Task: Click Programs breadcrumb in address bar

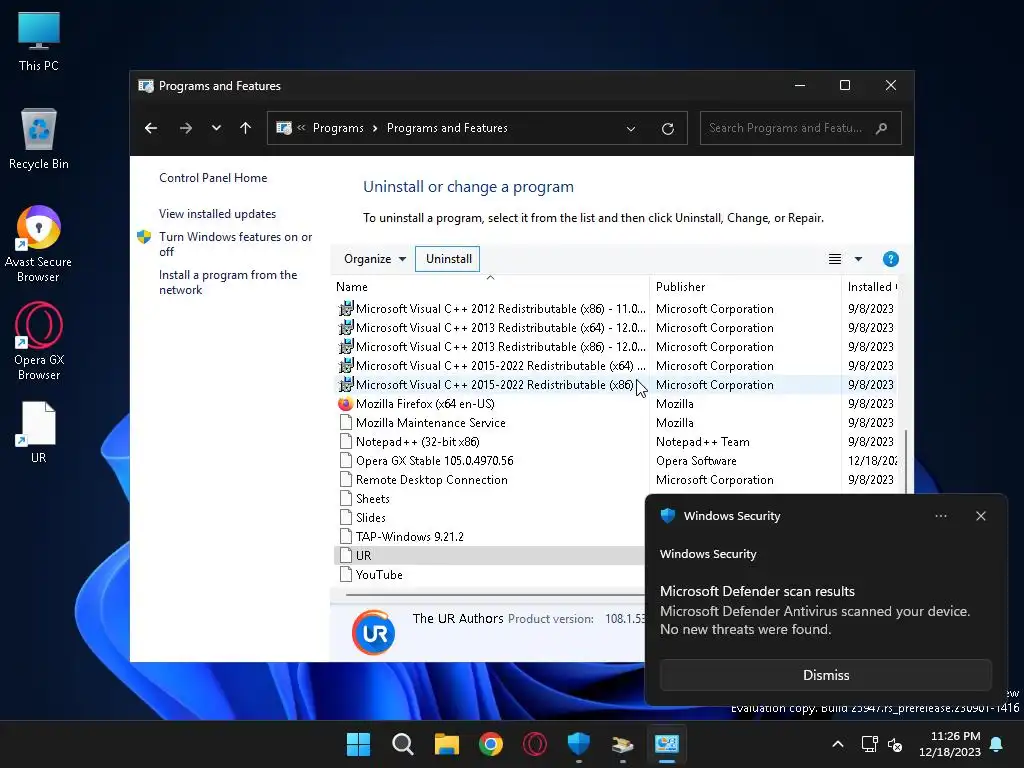Action: [338, 128]
